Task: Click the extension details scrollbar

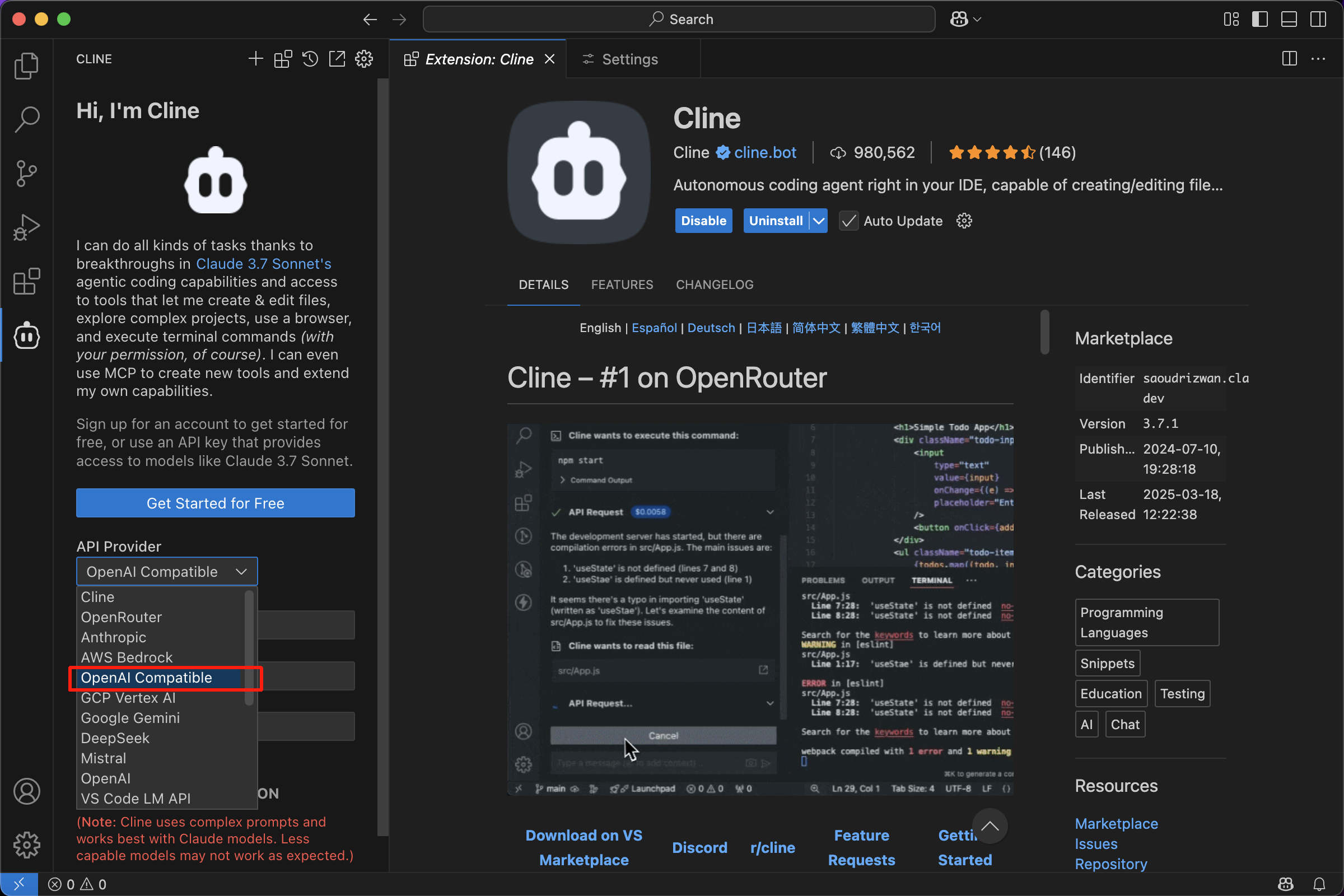Action: click(x=1044, y=332)
